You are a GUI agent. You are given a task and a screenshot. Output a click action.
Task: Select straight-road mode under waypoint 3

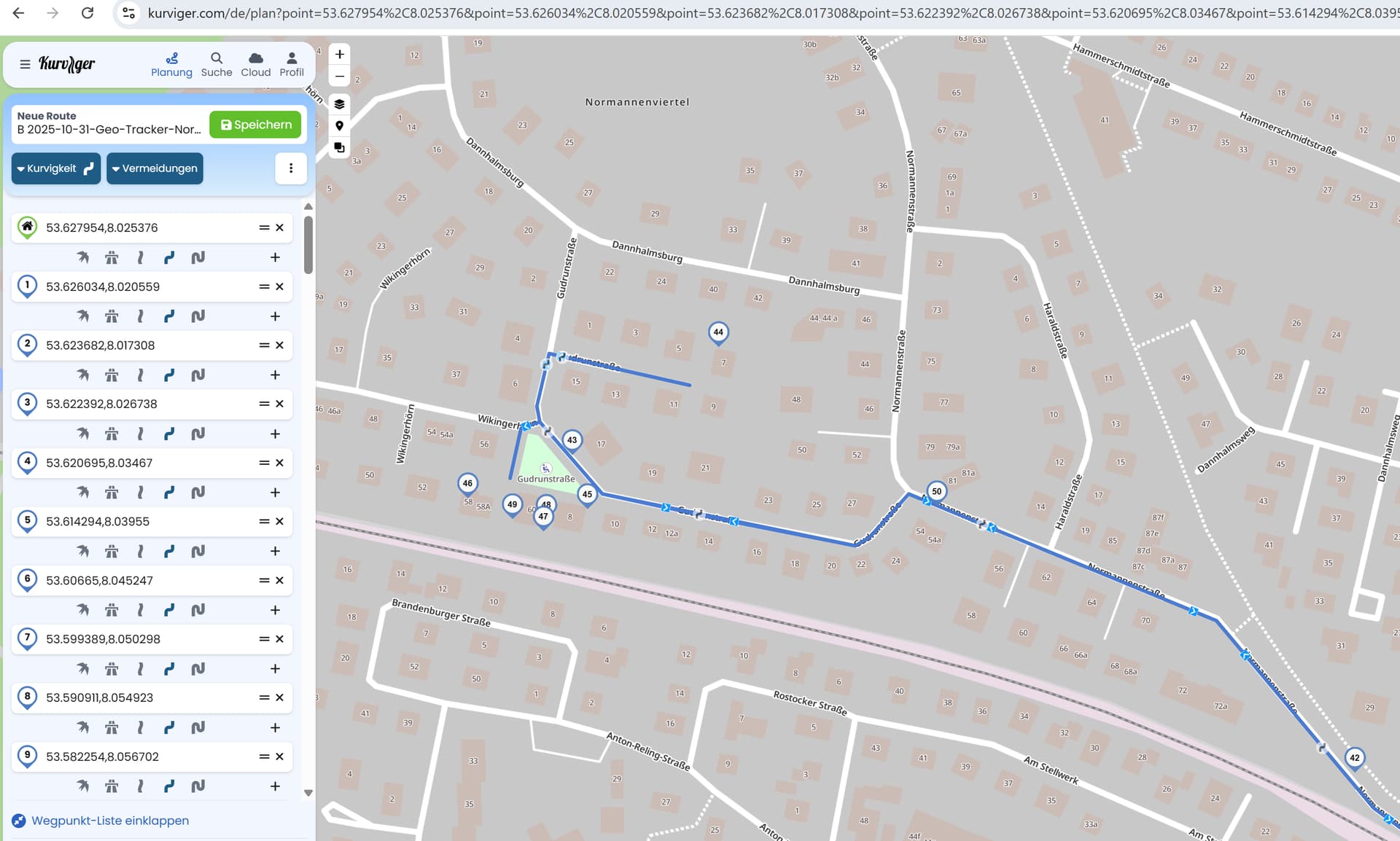(140, 434)
